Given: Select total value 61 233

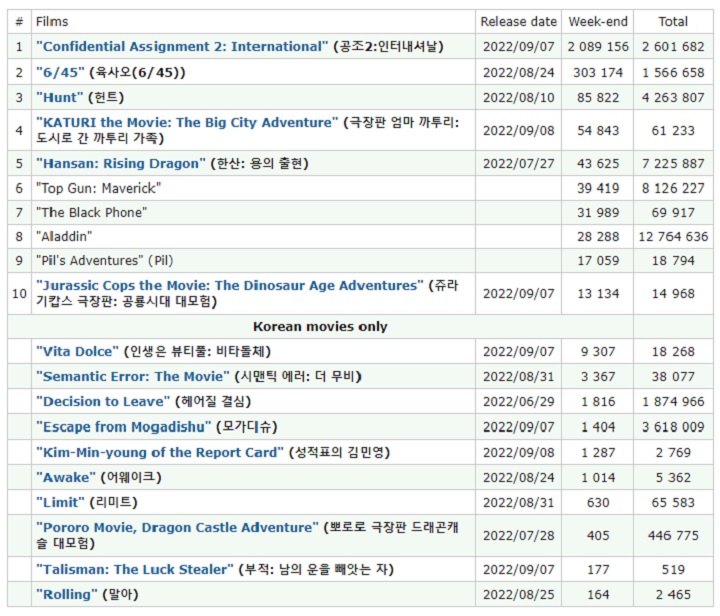Looking at the screenshot, I should pyautogui.click(x=673, y=130).
